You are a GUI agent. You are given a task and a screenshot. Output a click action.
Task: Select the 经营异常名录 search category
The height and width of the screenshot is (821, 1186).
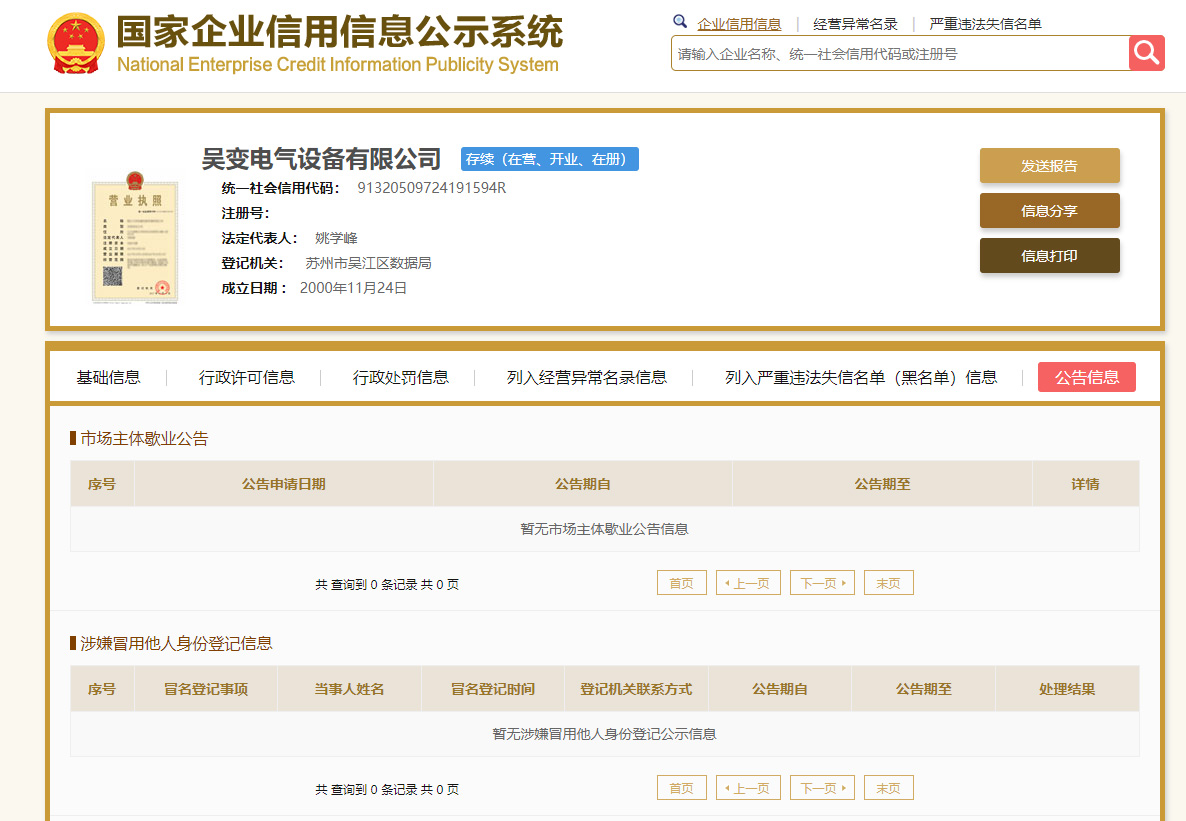click(x=855, y=24)
